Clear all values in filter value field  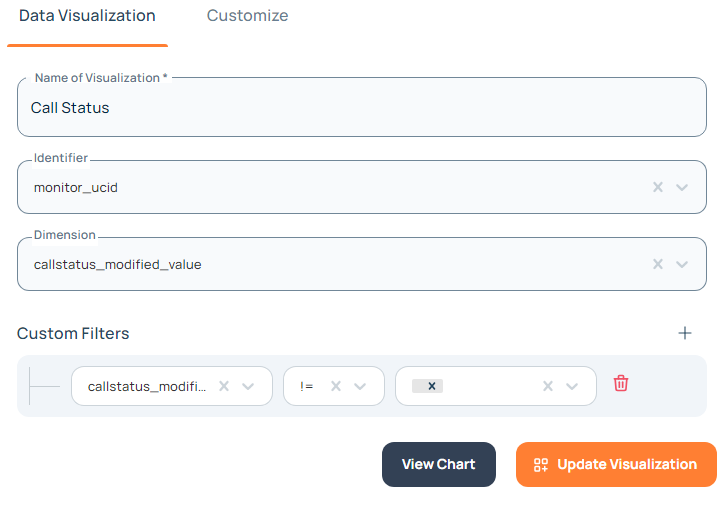(548, 386)
